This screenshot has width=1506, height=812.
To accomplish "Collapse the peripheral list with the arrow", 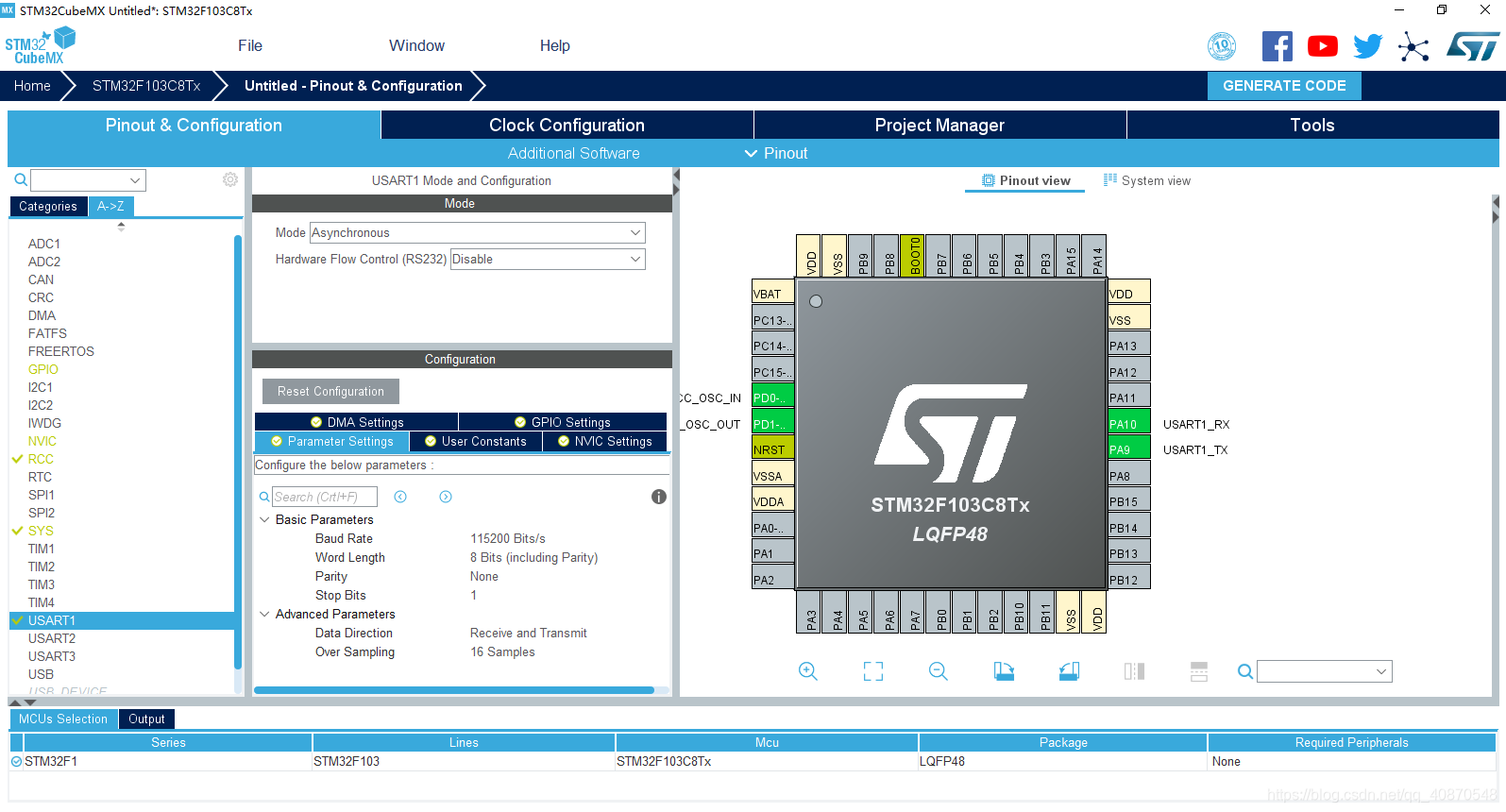I will click(121, 227).
